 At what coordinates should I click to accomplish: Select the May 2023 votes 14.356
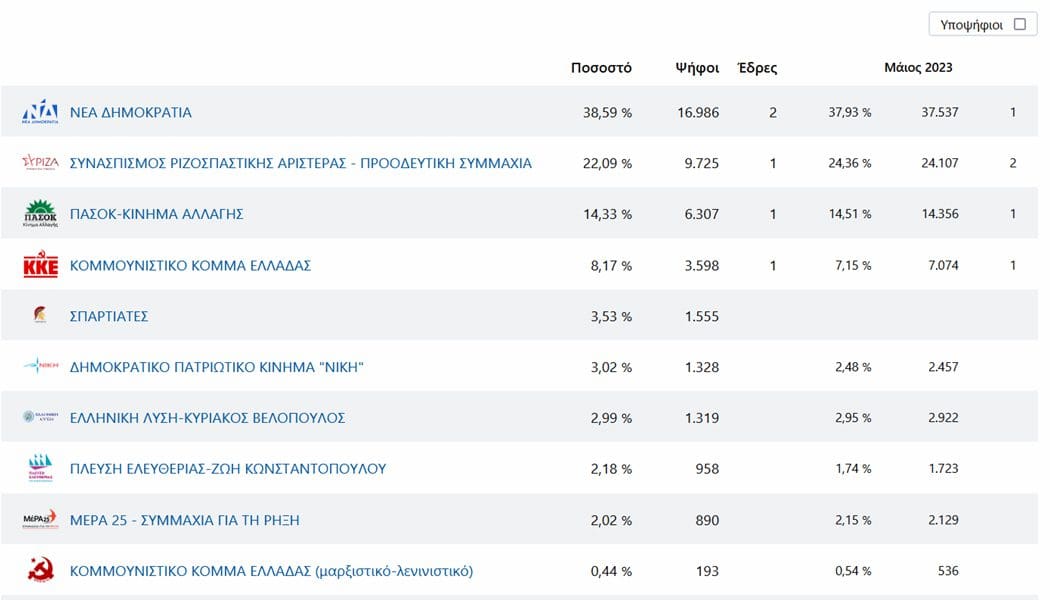click(x=940, y=214)
